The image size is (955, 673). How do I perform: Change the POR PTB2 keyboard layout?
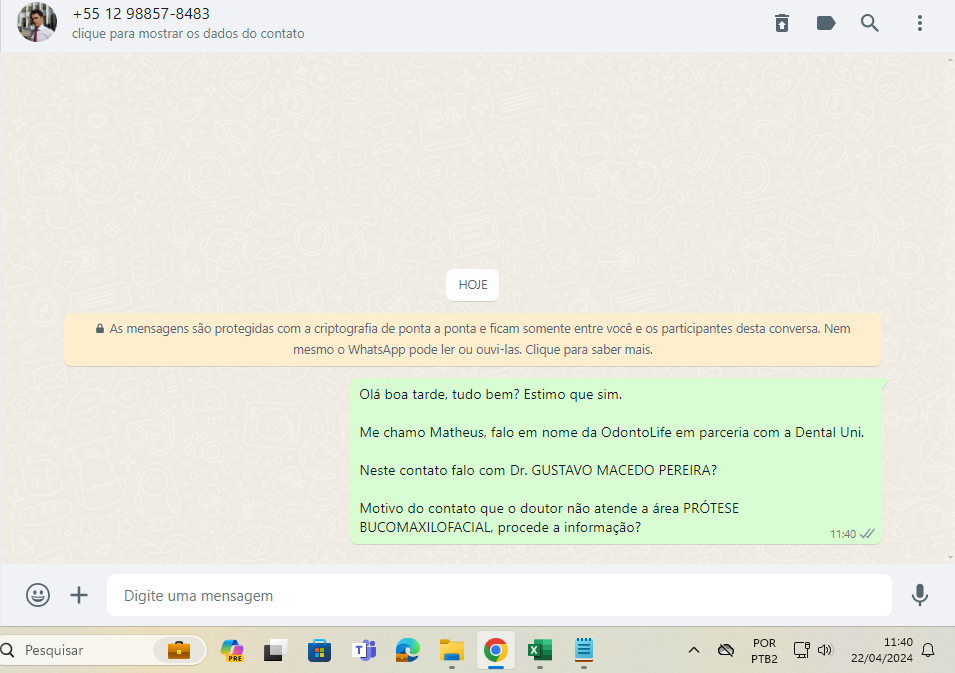pos(764,650)
